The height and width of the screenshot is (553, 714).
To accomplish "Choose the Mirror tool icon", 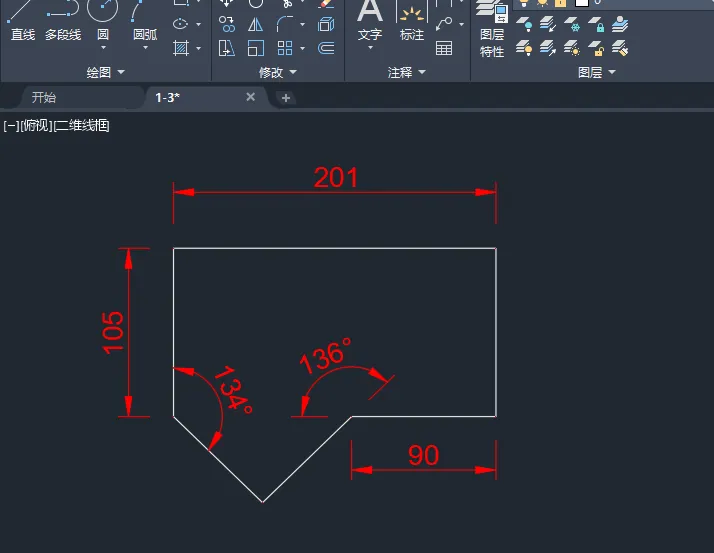I will 255,24.
